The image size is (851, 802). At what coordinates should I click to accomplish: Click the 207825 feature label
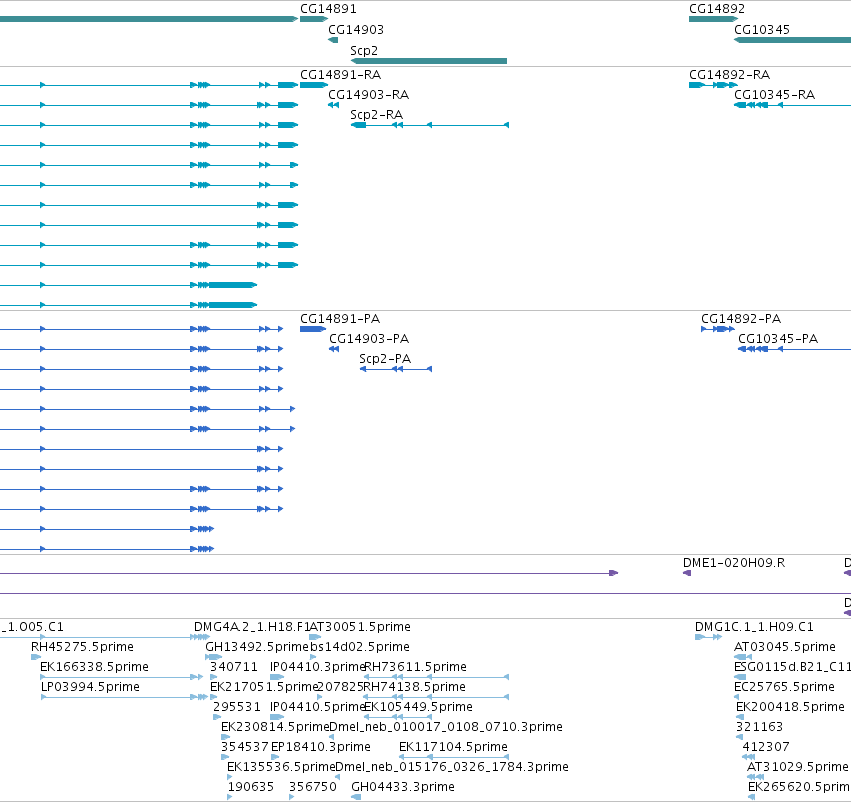pos(340,687)
